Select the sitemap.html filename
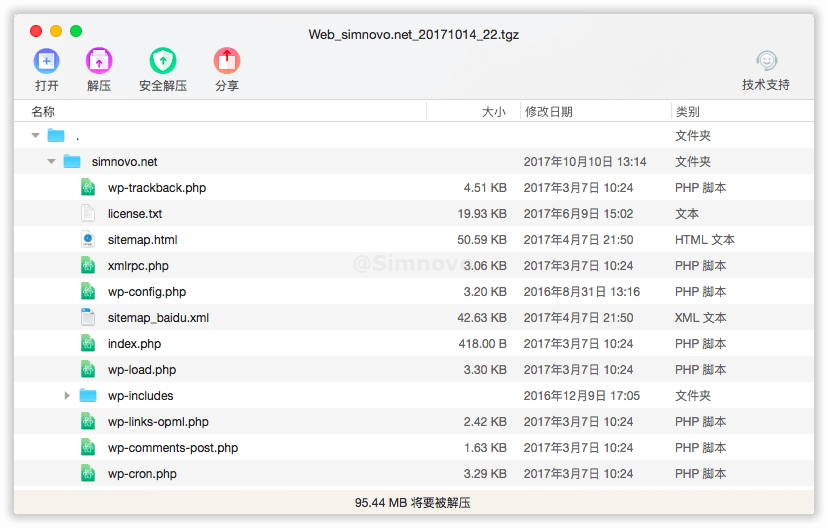 [143, 239]
